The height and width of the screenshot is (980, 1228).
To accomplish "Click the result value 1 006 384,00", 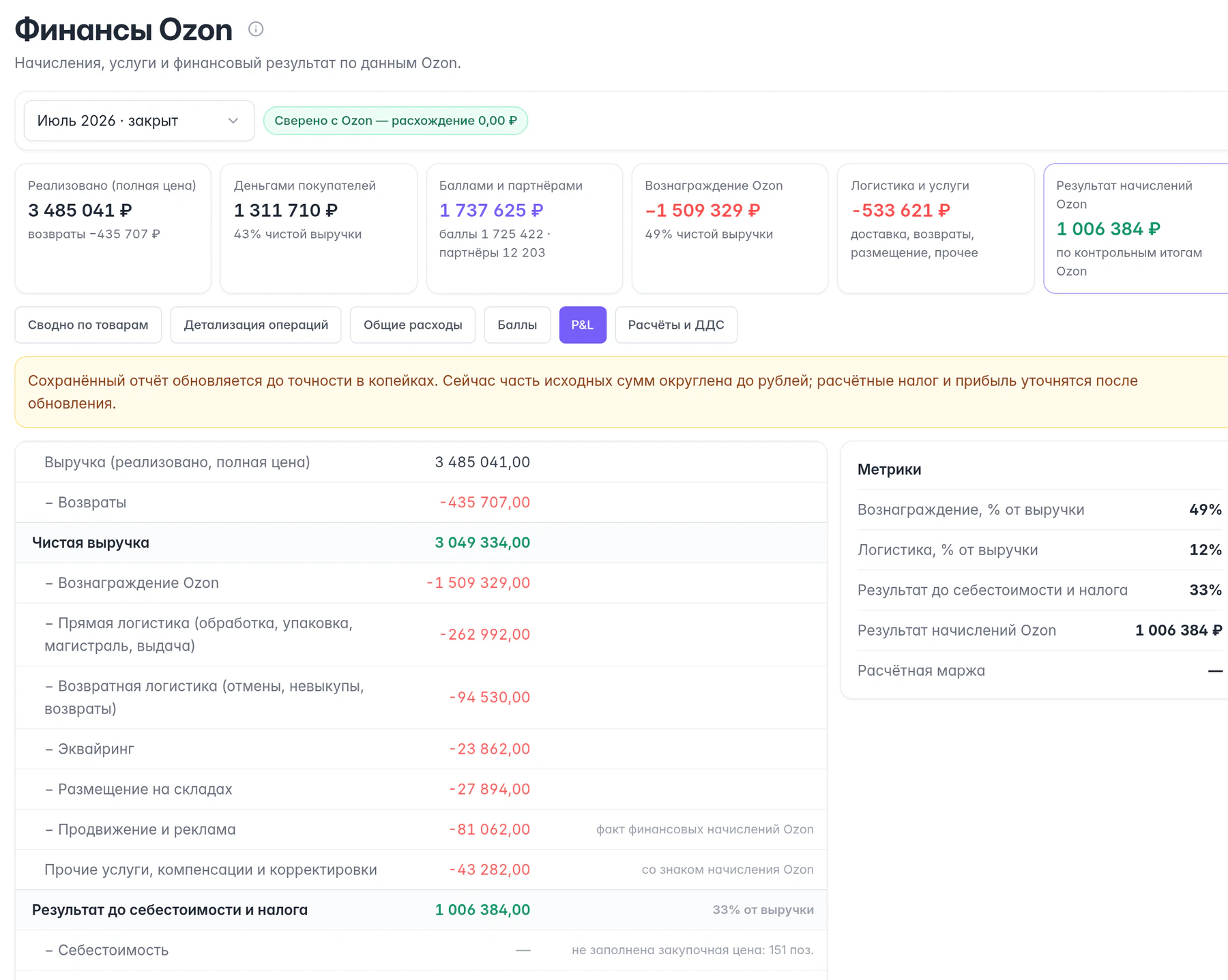I will tap(482, 910).
